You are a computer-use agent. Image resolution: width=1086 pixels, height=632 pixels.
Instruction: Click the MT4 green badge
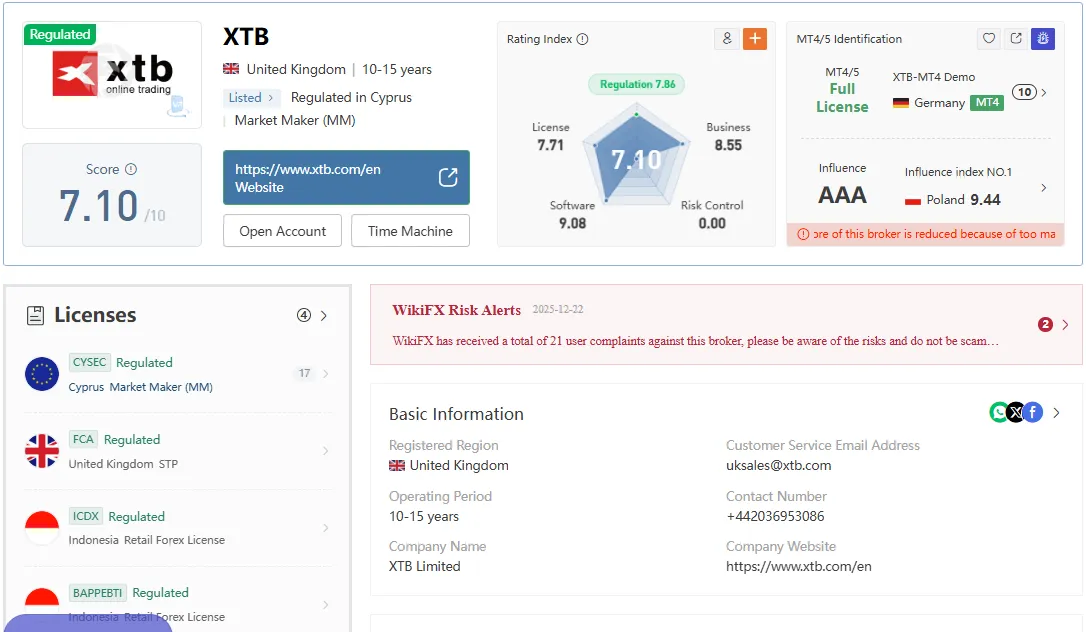point(987,102)
